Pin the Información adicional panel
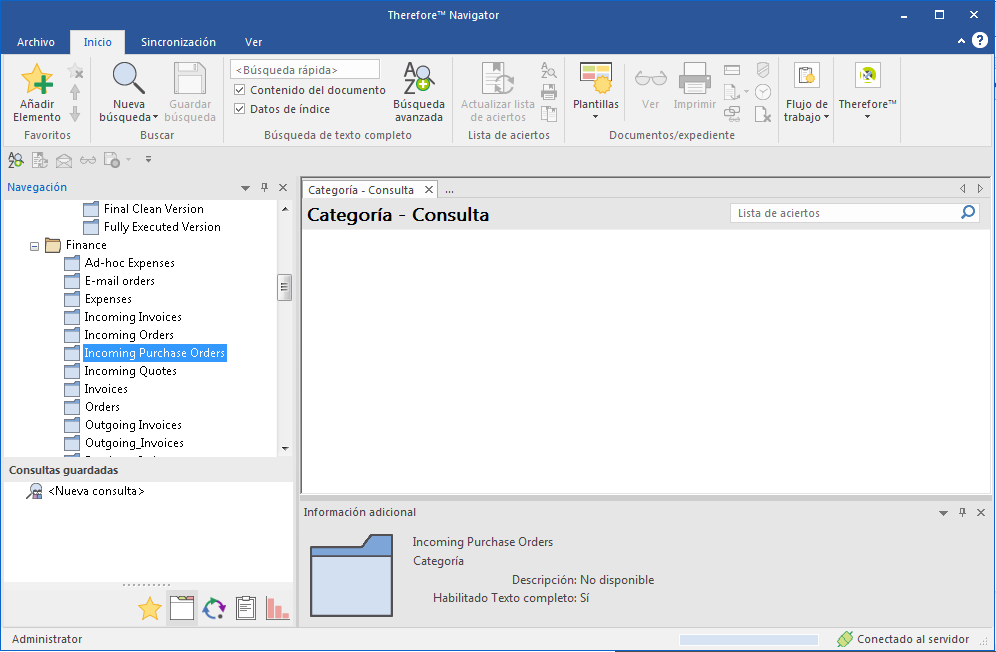 (962, 512)
